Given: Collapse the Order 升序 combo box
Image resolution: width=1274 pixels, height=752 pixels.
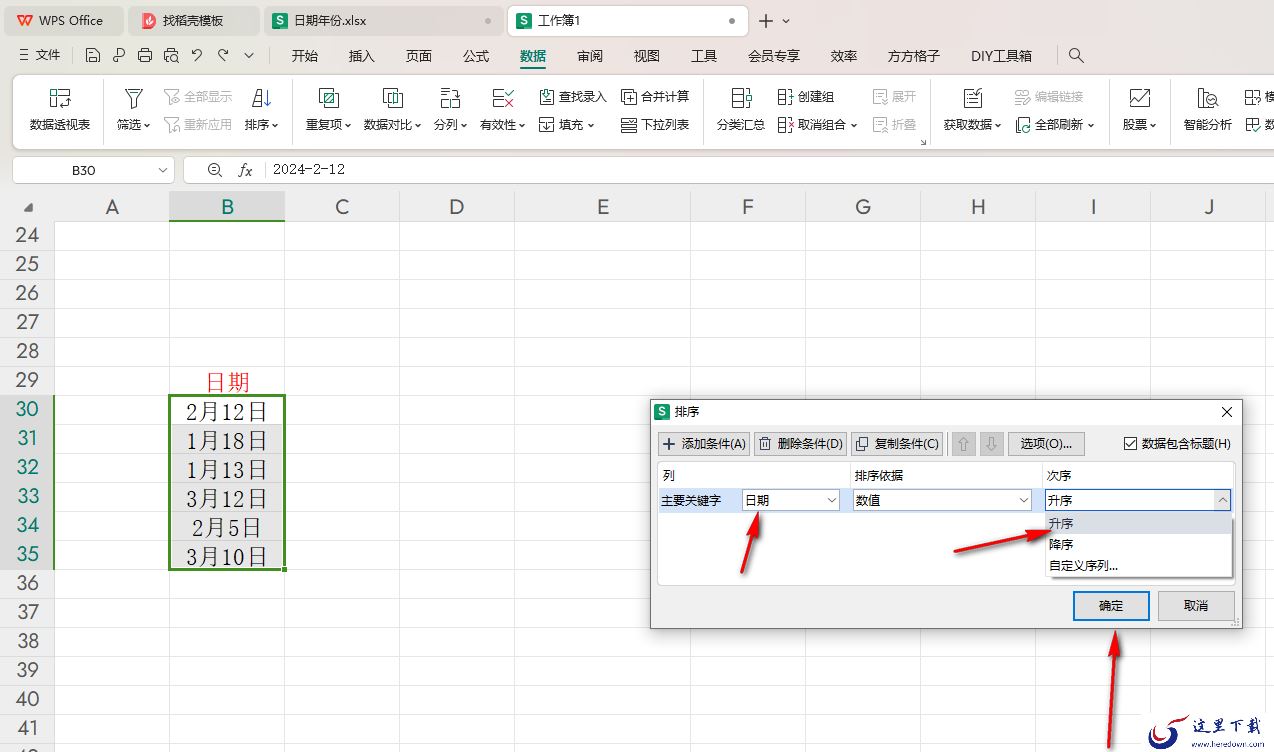Looking at the screenshot, I should (x=1222, y=500).
